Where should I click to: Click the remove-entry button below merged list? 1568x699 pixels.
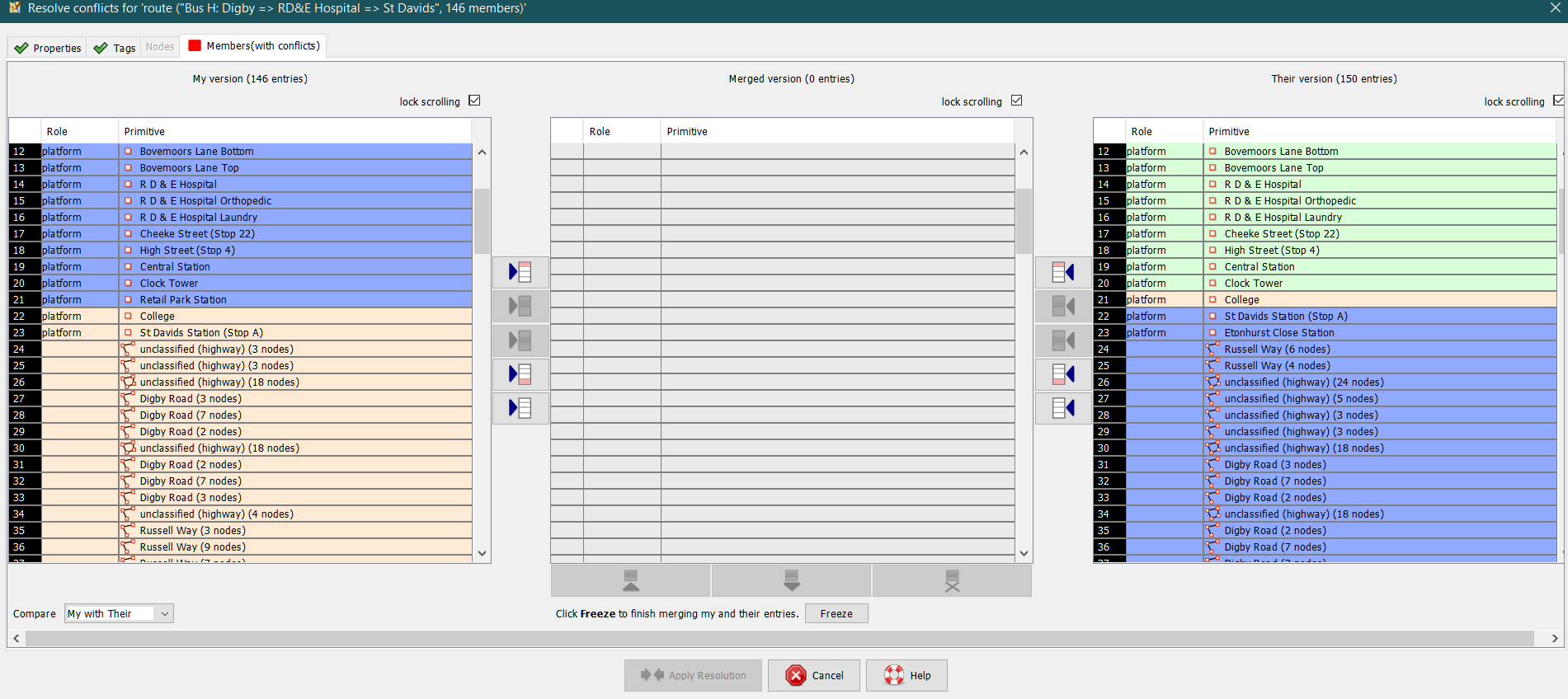click(952, 581)
